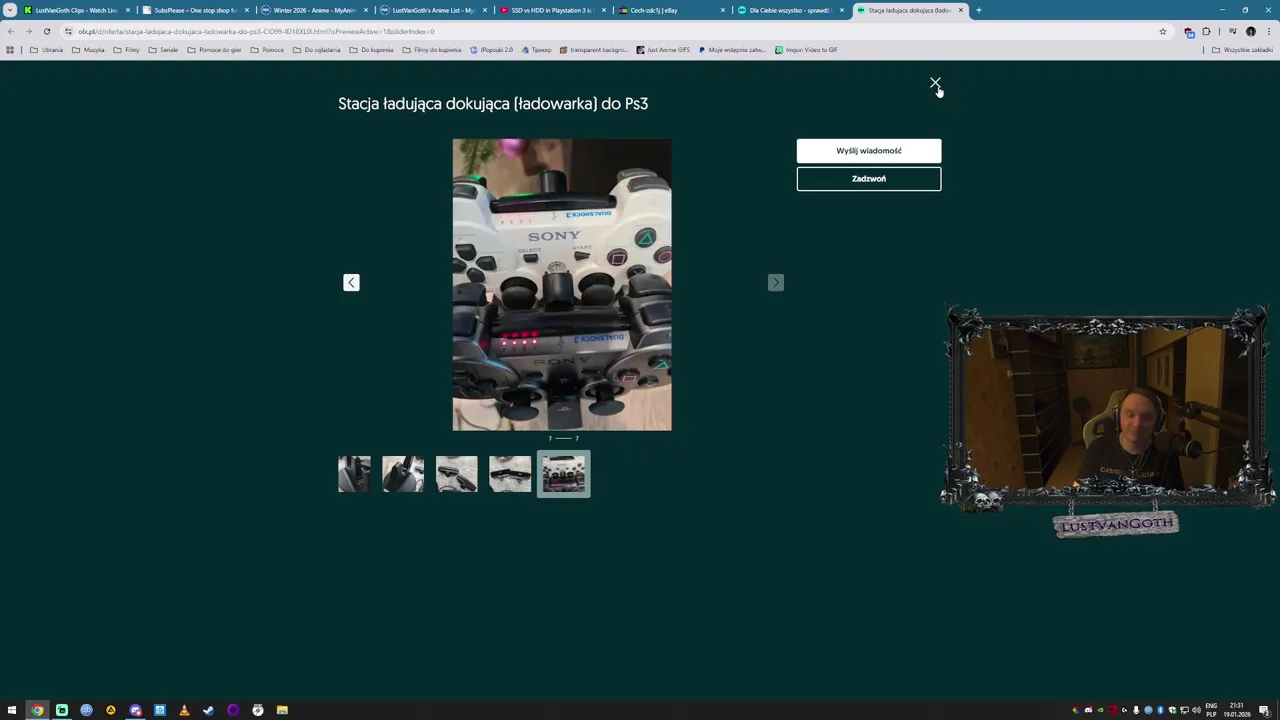Switch to Winter 2026 Anime tab
Screen dimensions: 1280x720
[x=315, y=10]
